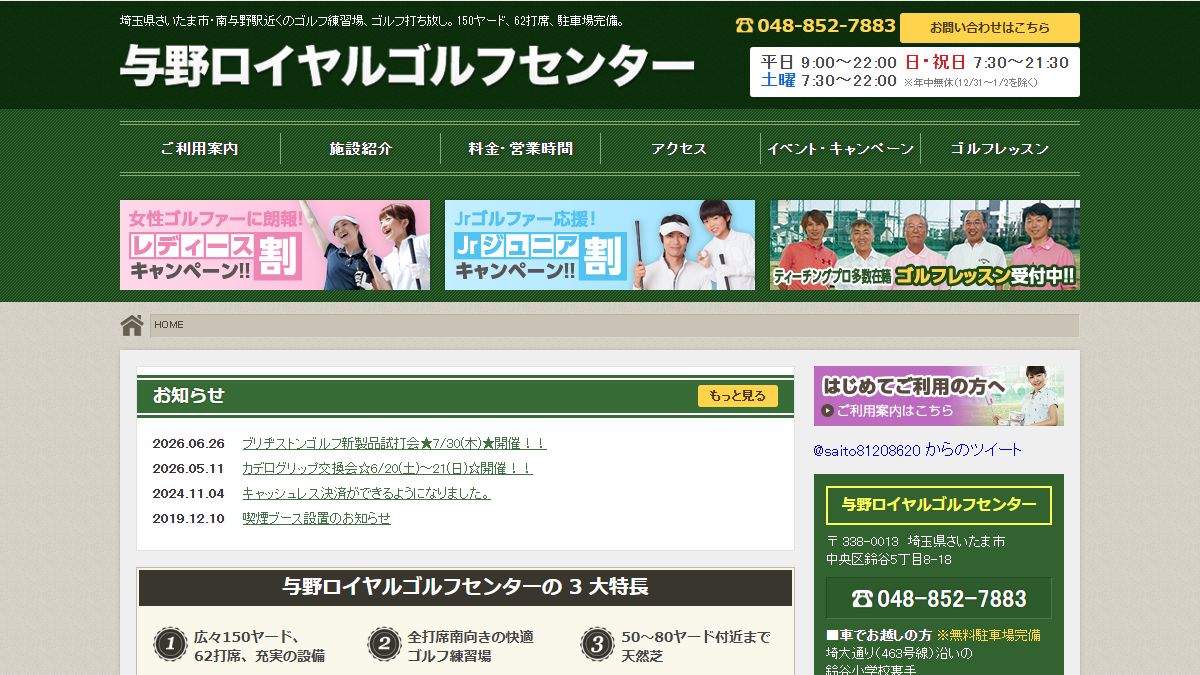Click the phone icon in the sidebar number box

pyautogui.click(x=862, y=598)
